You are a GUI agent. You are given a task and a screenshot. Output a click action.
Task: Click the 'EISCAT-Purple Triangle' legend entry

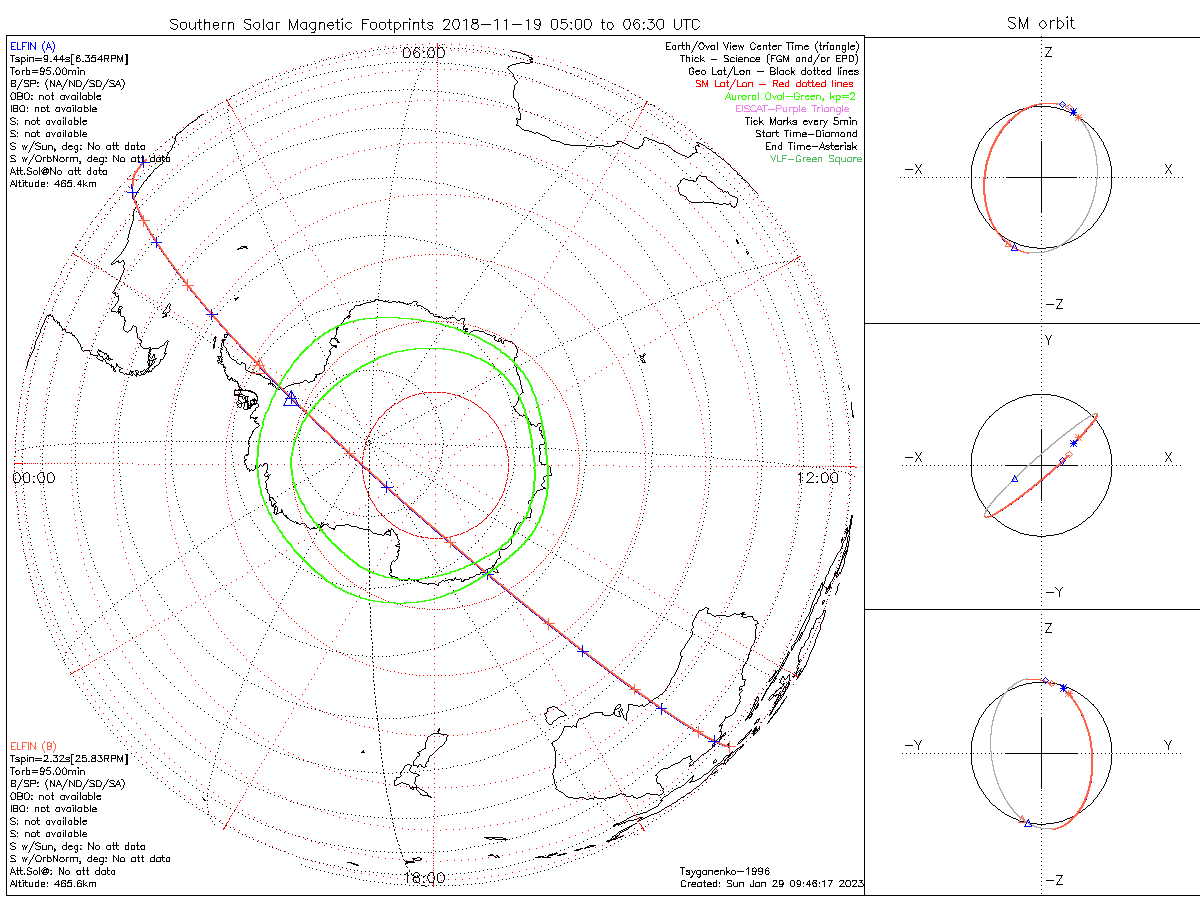pyautogui.click(x=792, y=109)
